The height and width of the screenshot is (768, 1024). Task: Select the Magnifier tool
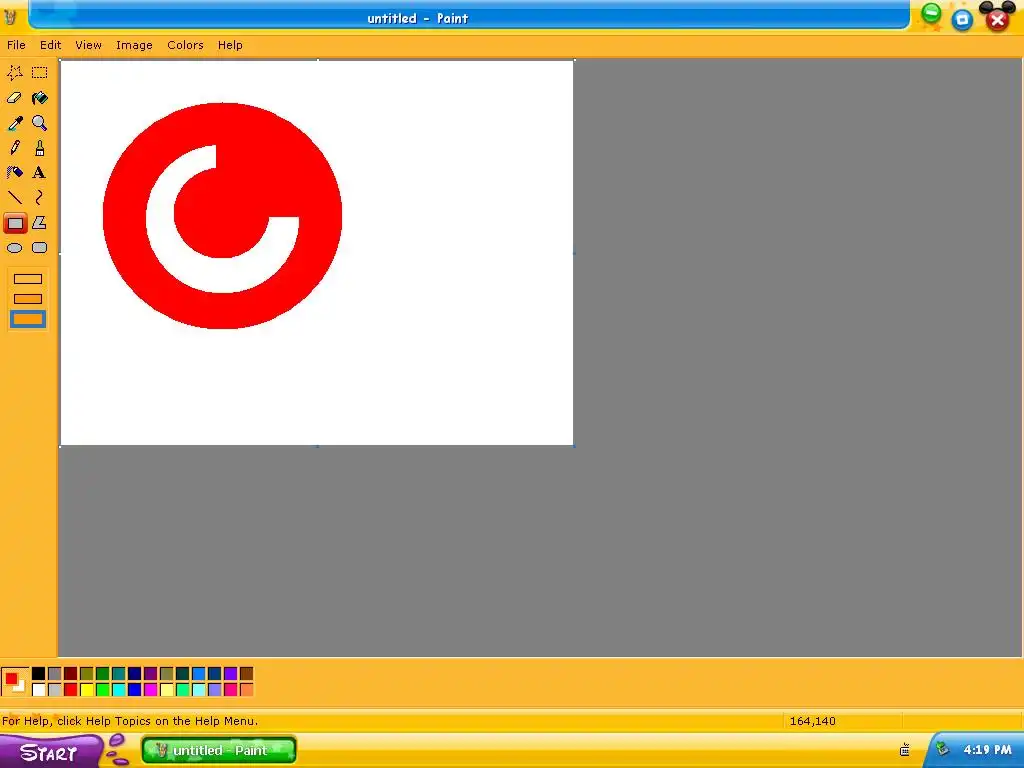40,123
